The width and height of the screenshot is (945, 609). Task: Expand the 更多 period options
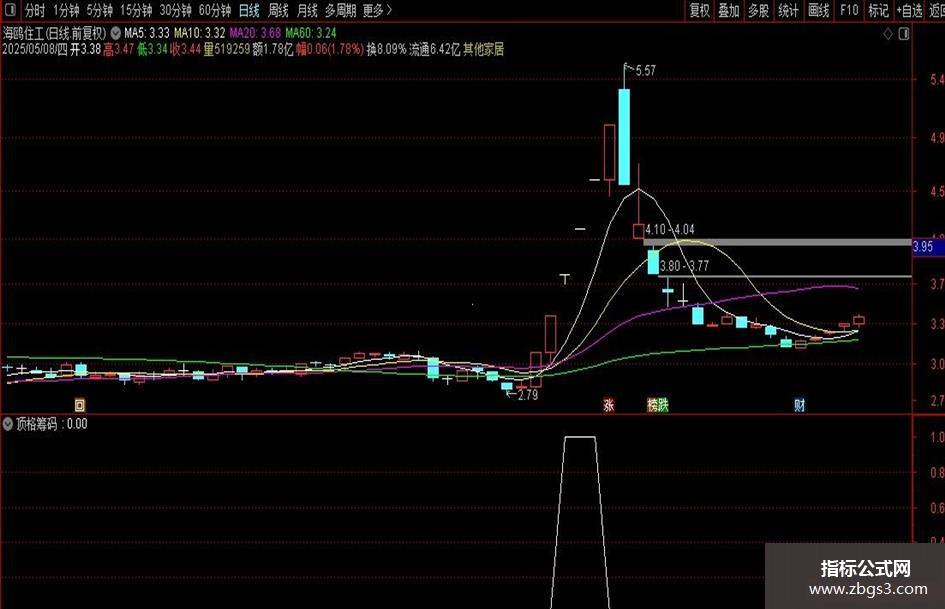377,10
